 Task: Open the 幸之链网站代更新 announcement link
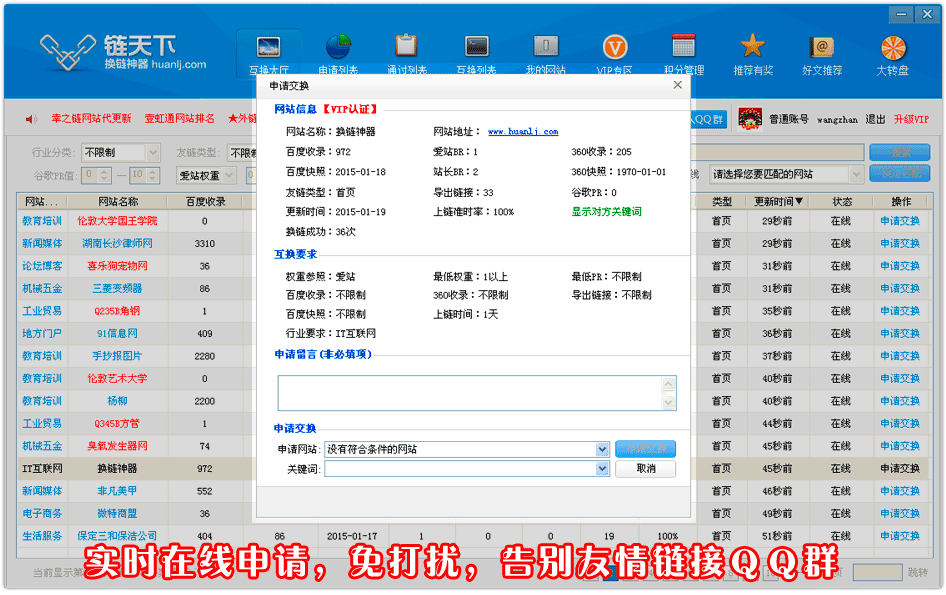91,119
